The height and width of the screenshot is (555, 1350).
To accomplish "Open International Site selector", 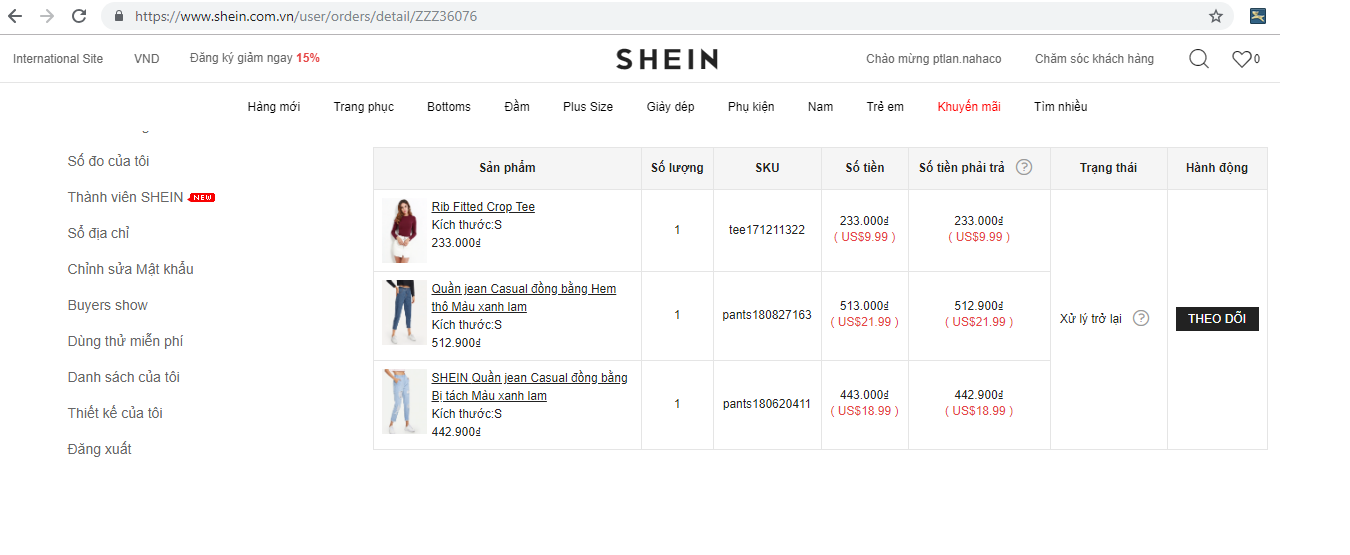I will coord(58,59).
